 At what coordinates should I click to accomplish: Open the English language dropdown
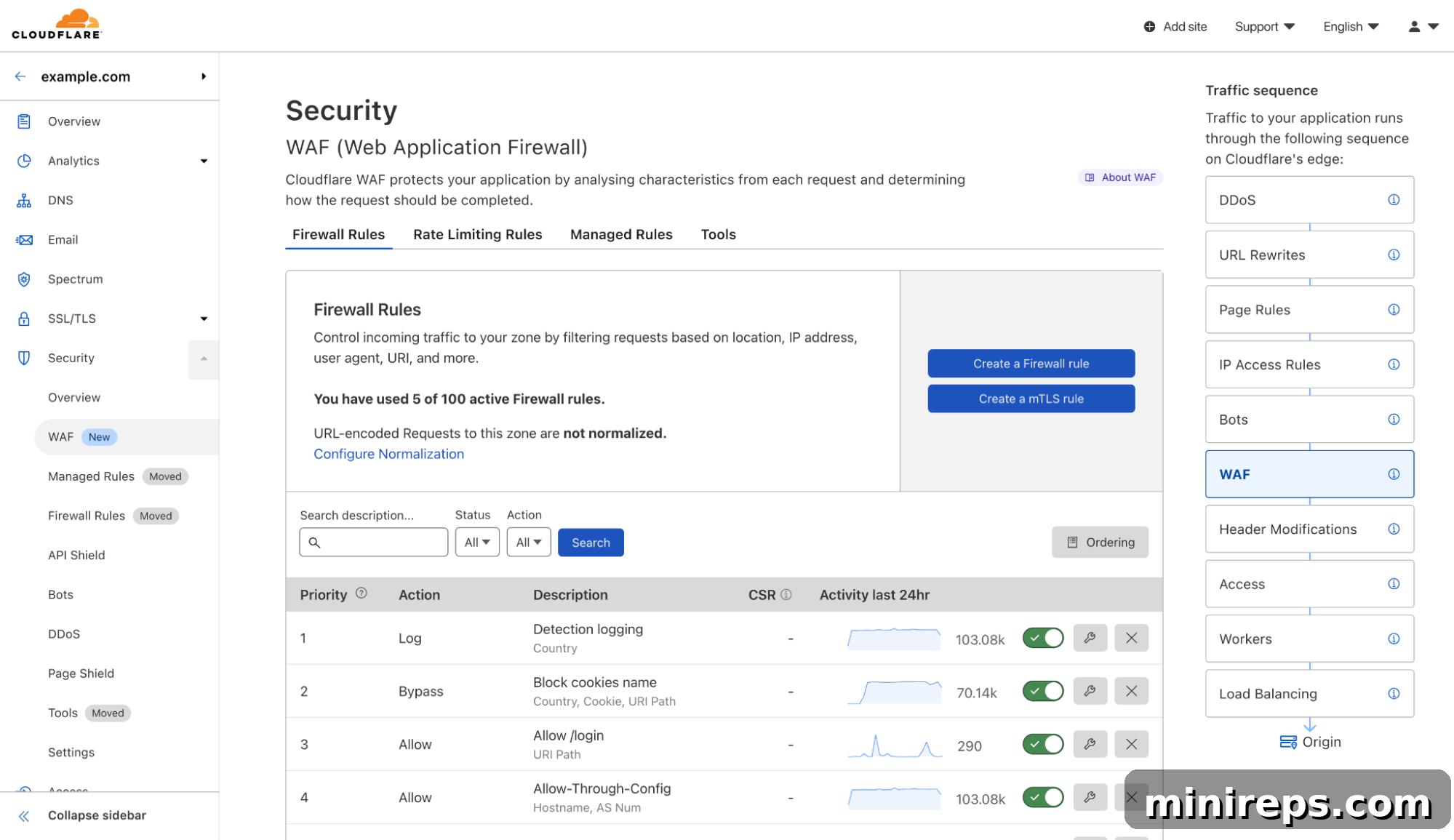tap(1351, 27)
